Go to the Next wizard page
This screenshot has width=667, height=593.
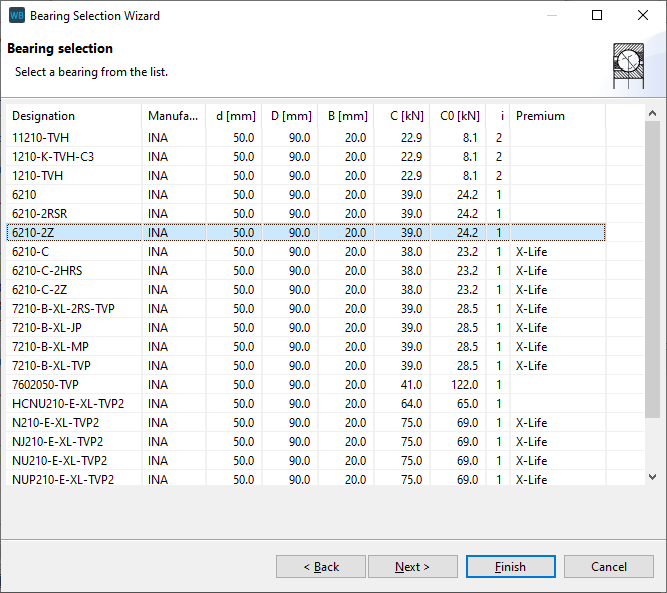point(412,567)
